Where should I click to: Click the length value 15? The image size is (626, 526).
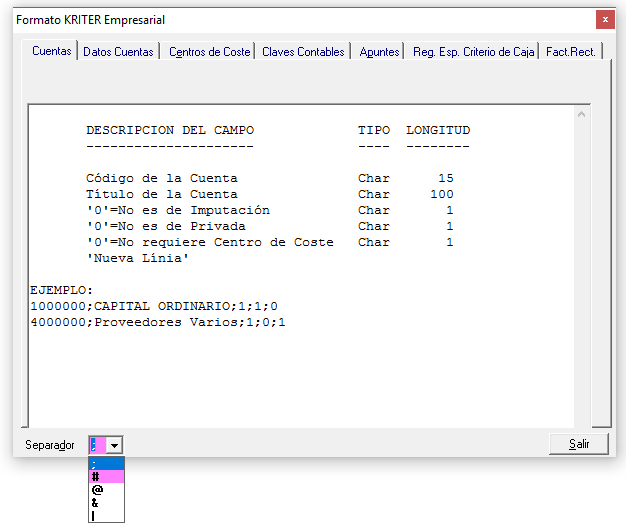pyautogui.click(x=446, y=178)
